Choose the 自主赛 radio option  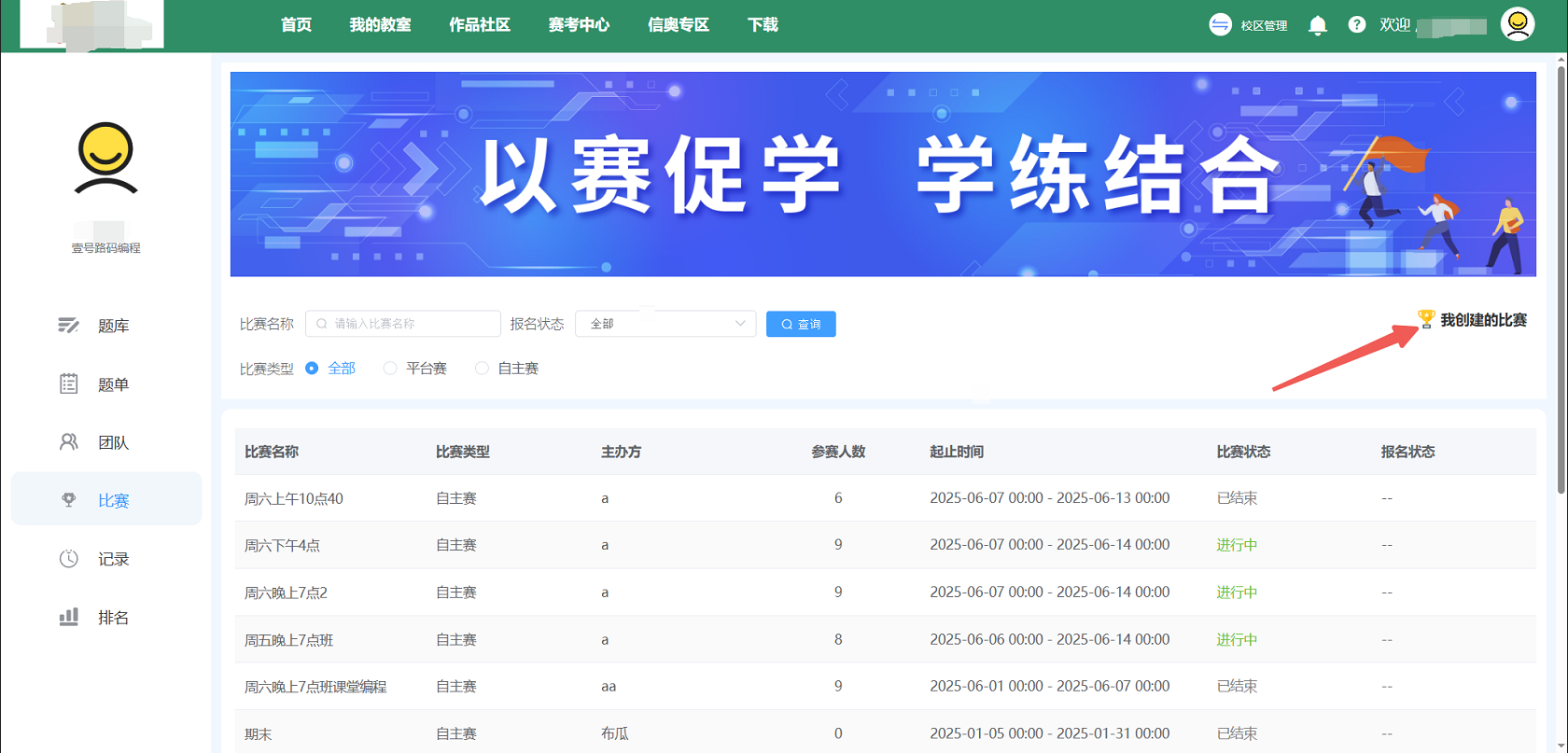482,369
